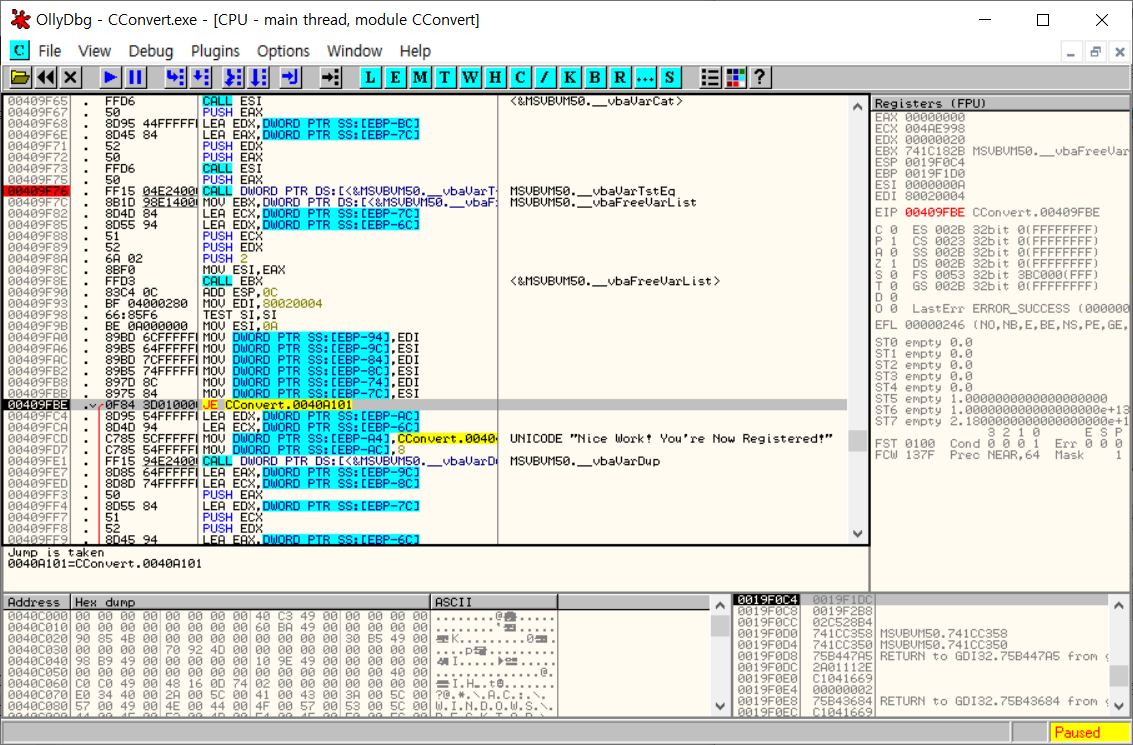
Task: Click the ASCII column header
Action: coord(494,602)
